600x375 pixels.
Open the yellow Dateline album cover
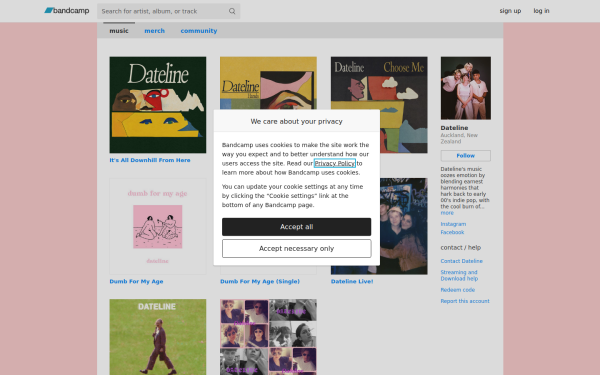(x=268, y=83)
